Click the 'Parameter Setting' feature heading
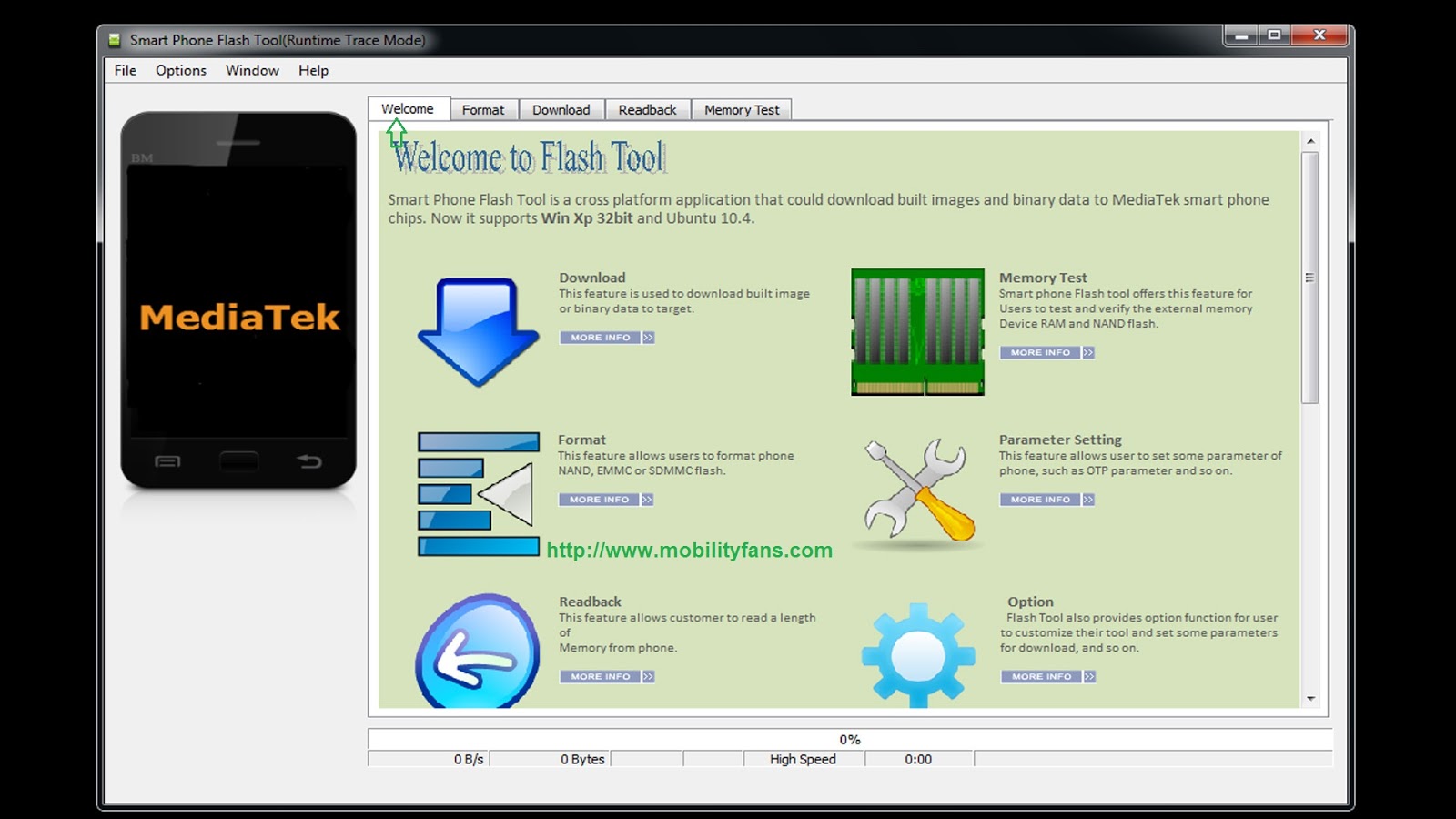Viewport: 1456px width, 819px height. (1060, 440)
